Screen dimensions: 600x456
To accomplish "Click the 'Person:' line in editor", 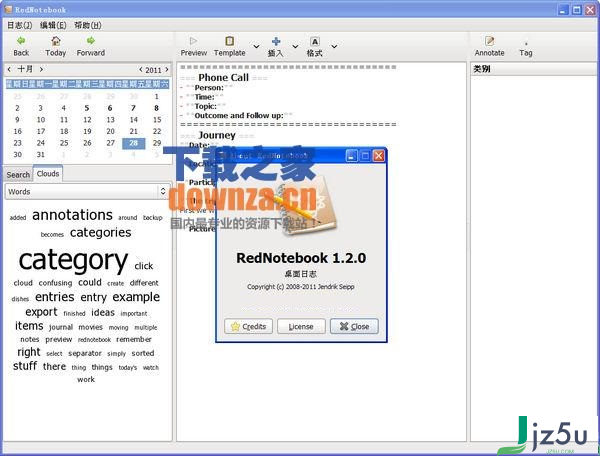I will click(209, 88).
